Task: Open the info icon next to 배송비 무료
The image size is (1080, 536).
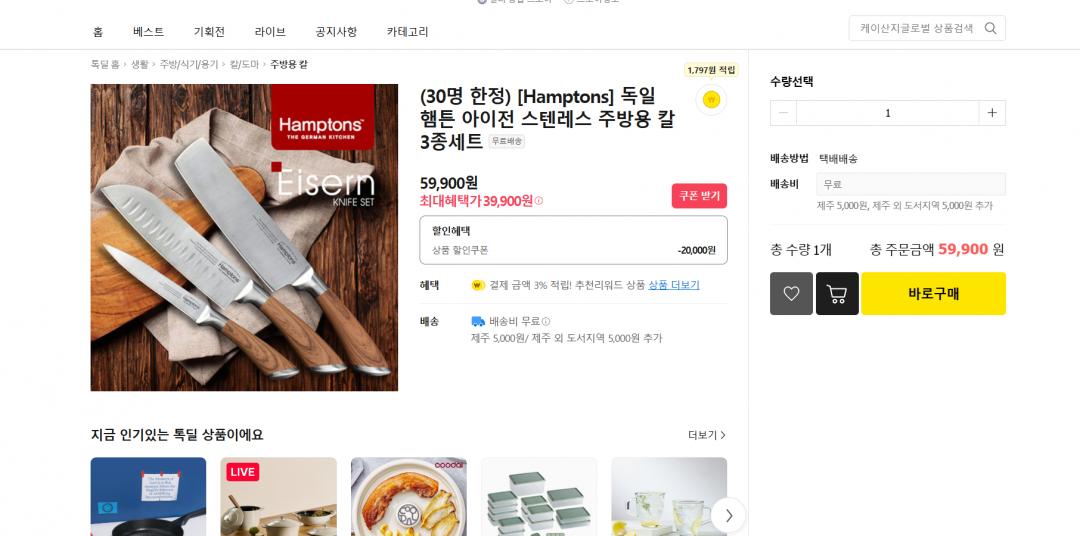Action: (x=546, y=321)
